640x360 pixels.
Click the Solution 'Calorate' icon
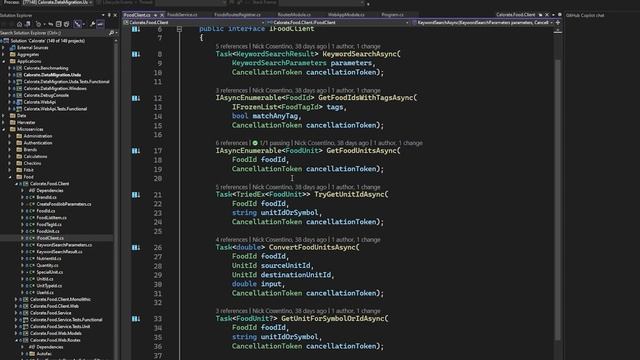6,41
